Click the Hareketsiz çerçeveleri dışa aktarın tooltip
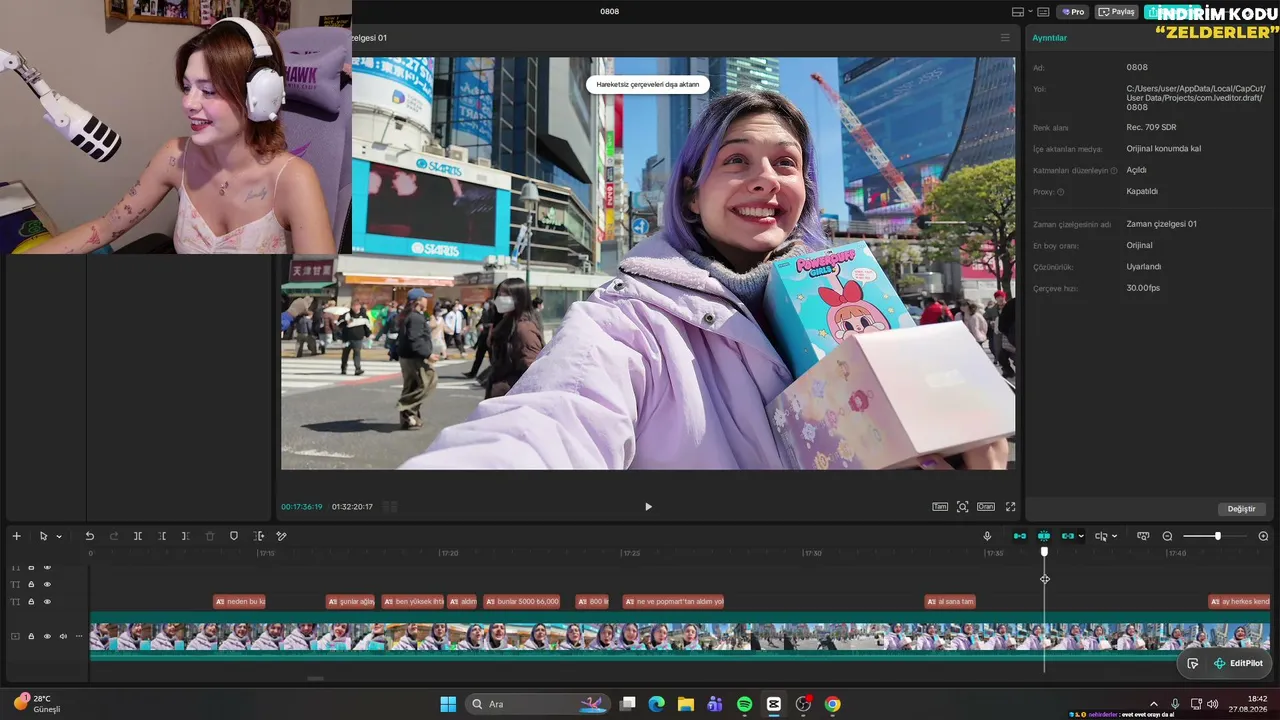The width and height of the screenshot is (1280, 720). tap(648, 85)
